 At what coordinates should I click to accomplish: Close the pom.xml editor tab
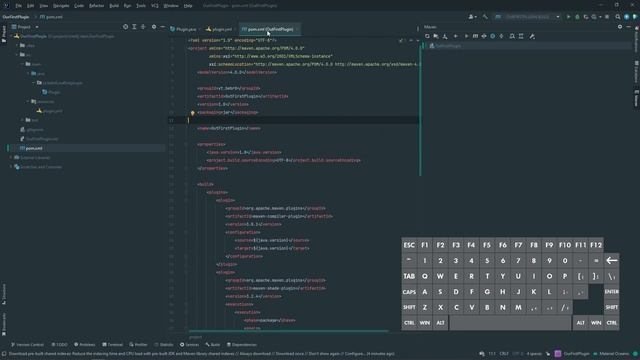pyautogui.click(x=297, y=29)
